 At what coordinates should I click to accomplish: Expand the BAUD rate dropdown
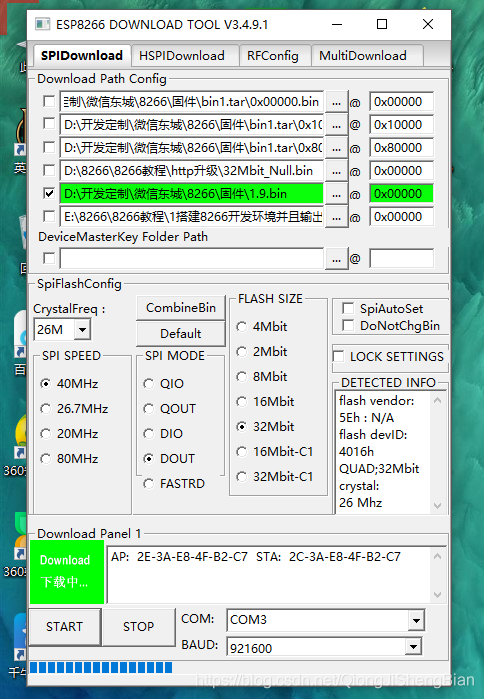click(x=413, y=646)
